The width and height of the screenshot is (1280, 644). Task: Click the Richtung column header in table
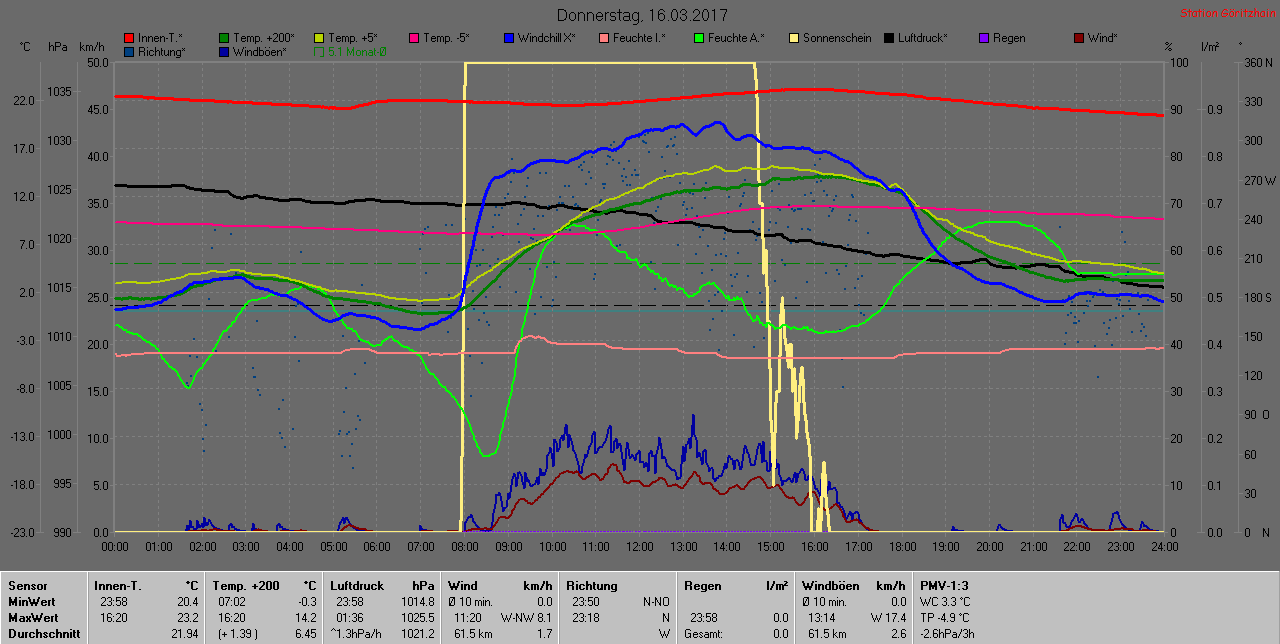coord(592,586)
